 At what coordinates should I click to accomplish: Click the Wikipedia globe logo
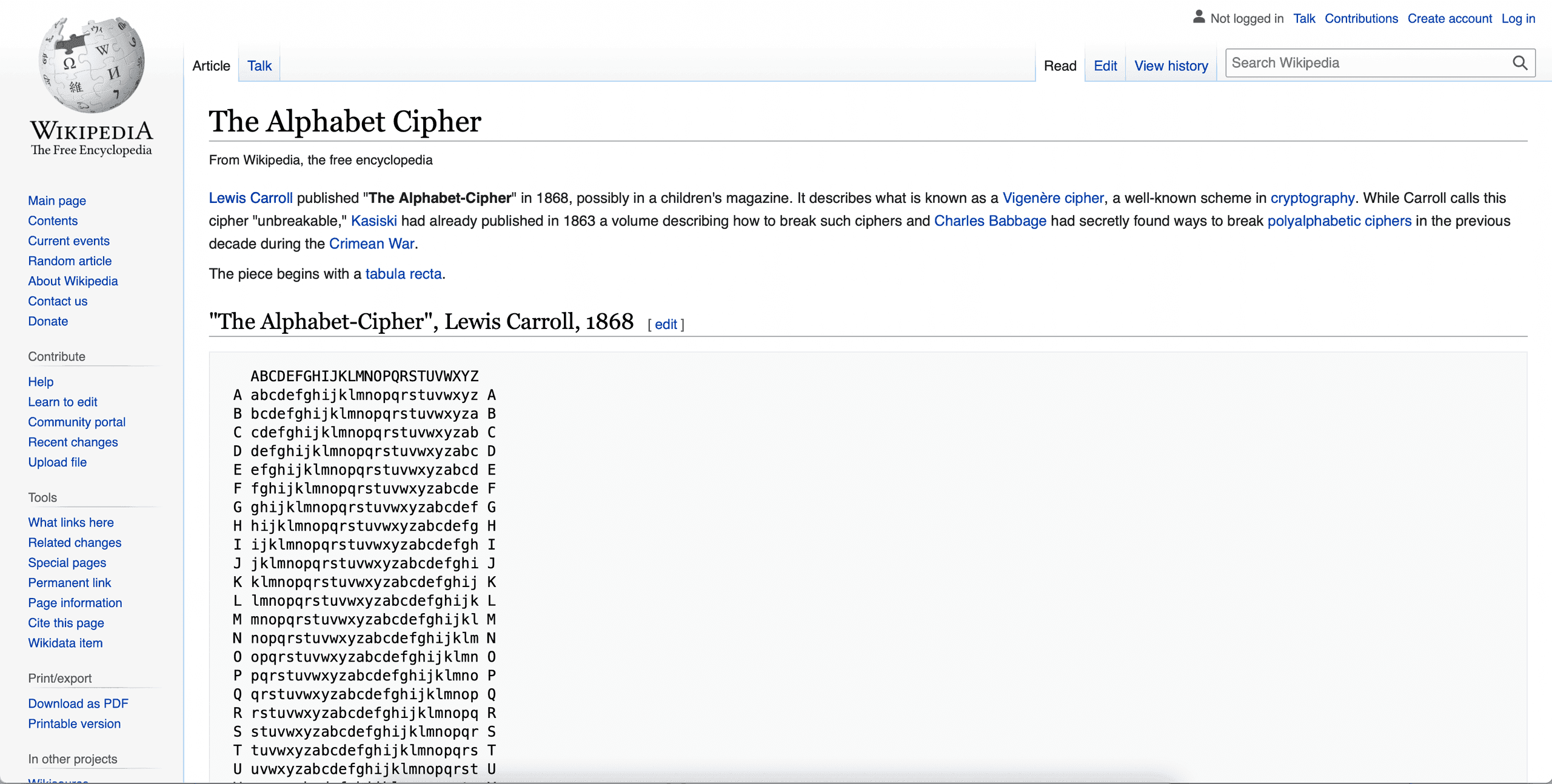[x=92, y=65]
